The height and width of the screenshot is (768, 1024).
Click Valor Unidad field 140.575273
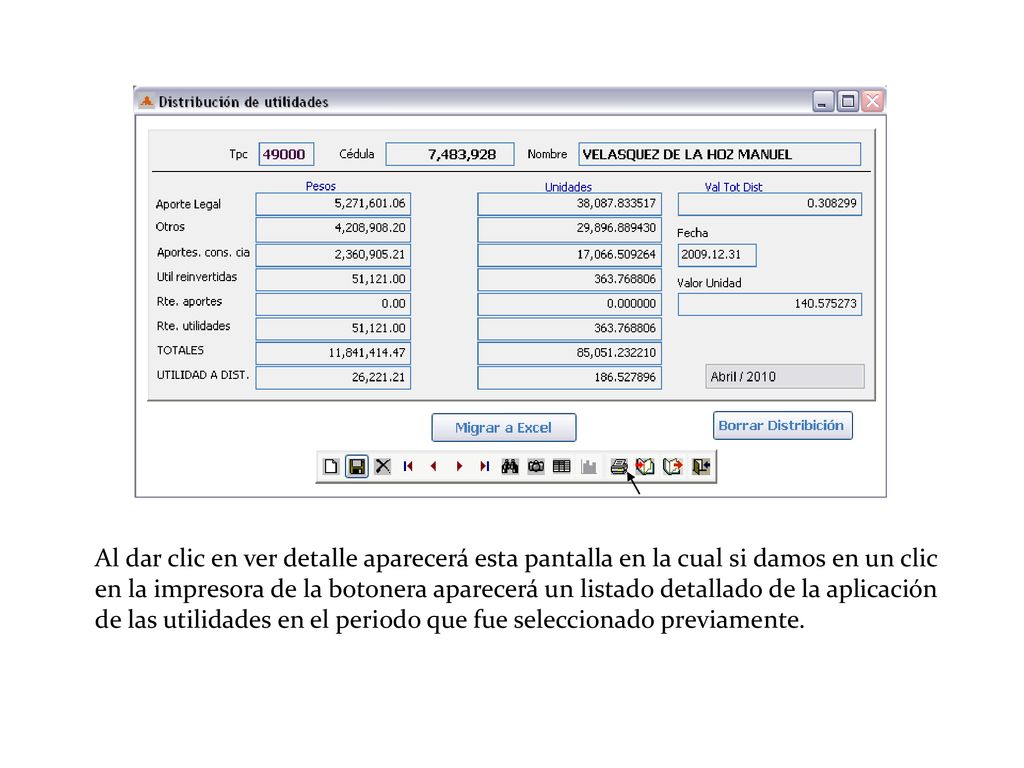[x=770, y=304]
